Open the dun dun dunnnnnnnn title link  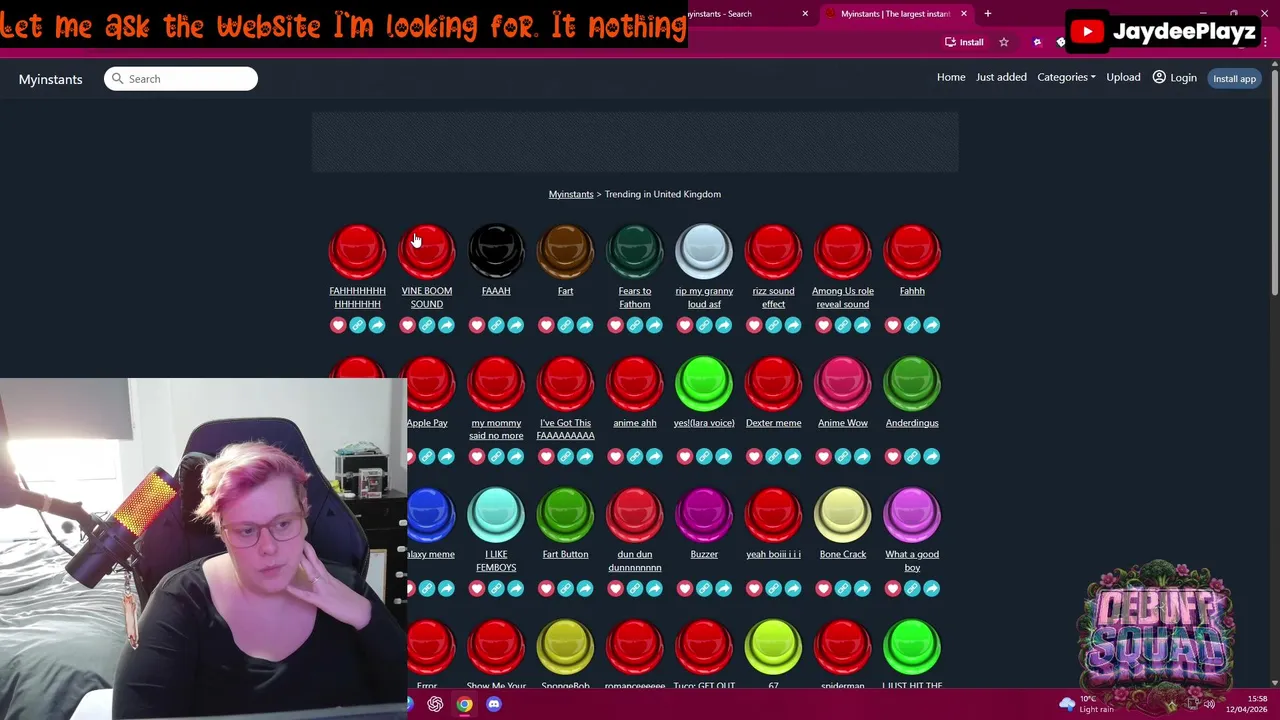coord(635,561)
